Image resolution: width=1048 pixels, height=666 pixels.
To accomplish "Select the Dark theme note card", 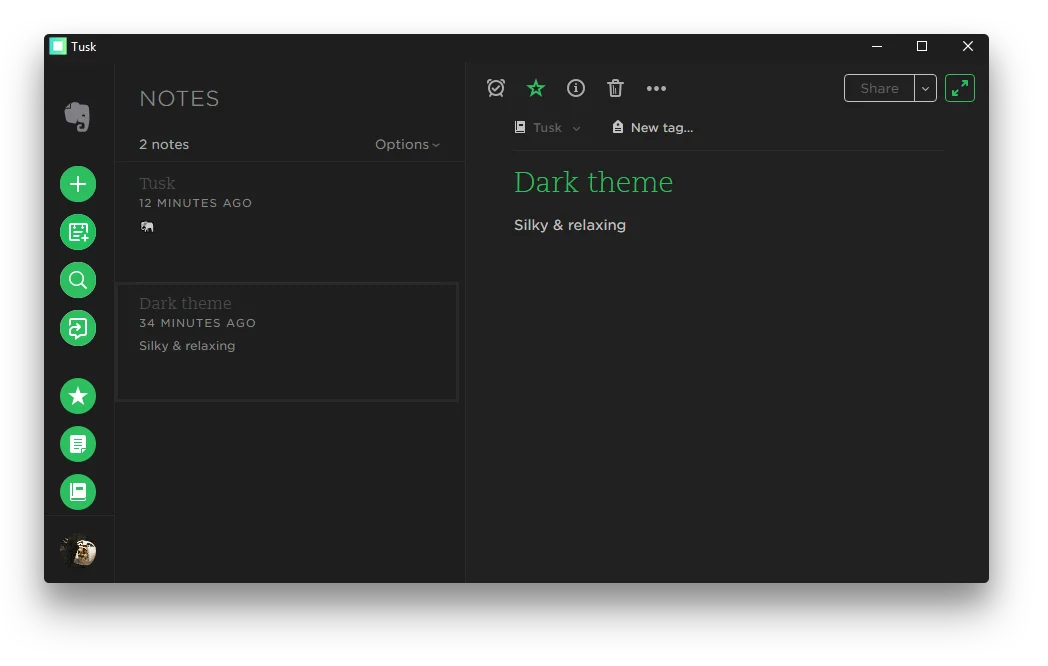I will coord(288,342).
